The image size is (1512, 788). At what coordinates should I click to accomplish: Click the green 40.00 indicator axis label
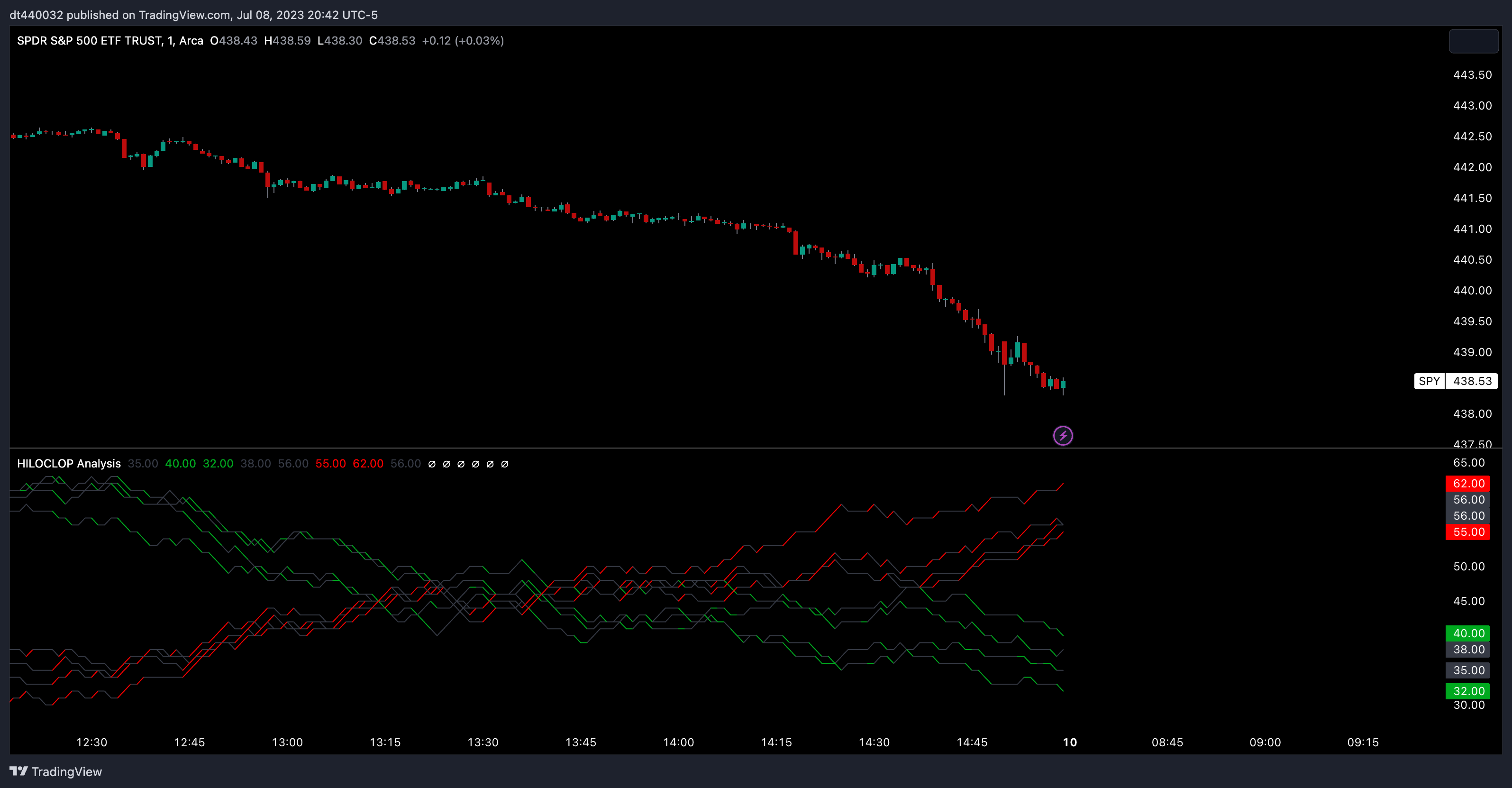pos(1468,633)
